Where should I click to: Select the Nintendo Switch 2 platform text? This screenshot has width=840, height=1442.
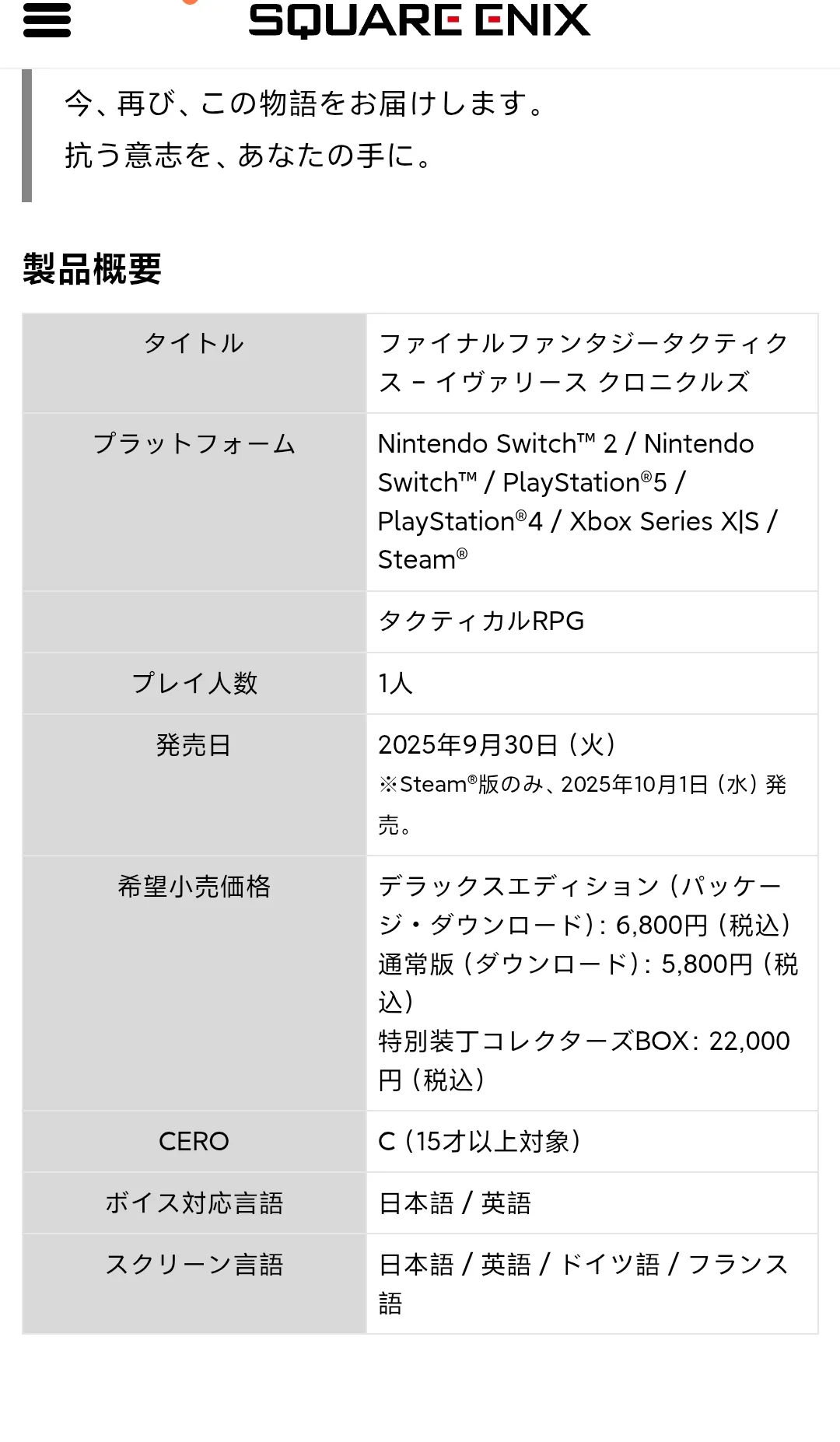(x=498, y=443)
